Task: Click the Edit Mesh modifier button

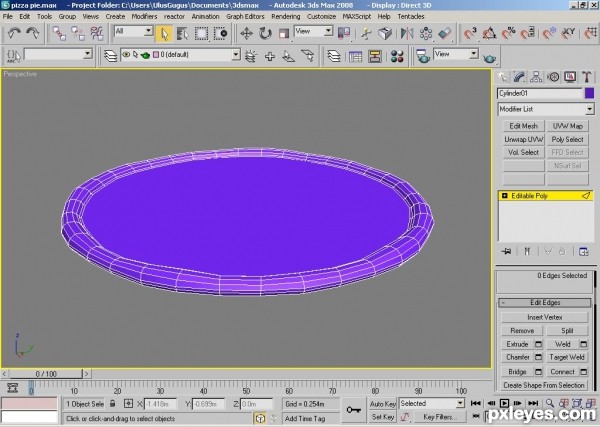Action: tap(523, 126)
